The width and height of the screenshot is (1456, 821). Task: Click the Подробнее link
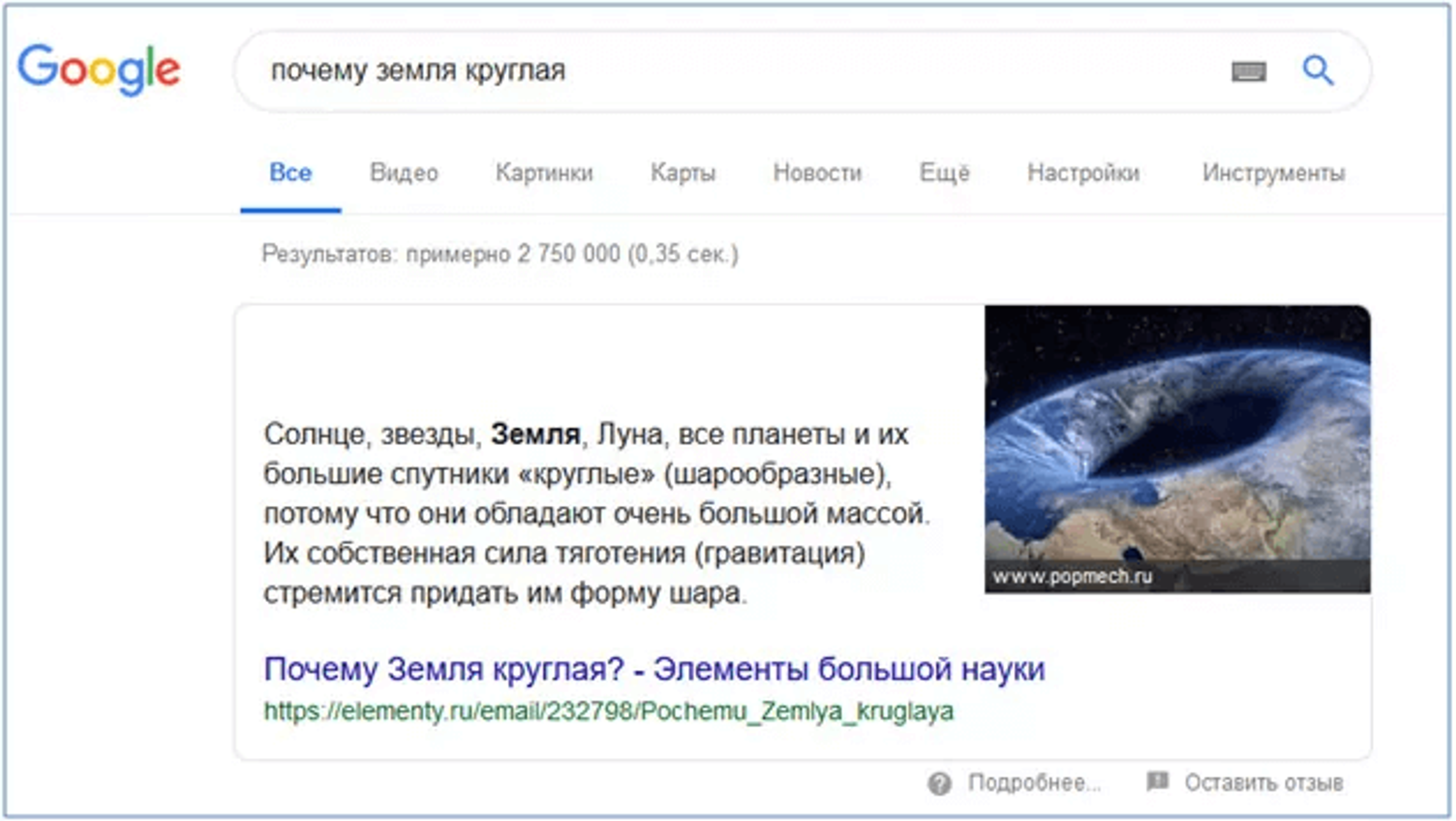[x=1034, y=783]
